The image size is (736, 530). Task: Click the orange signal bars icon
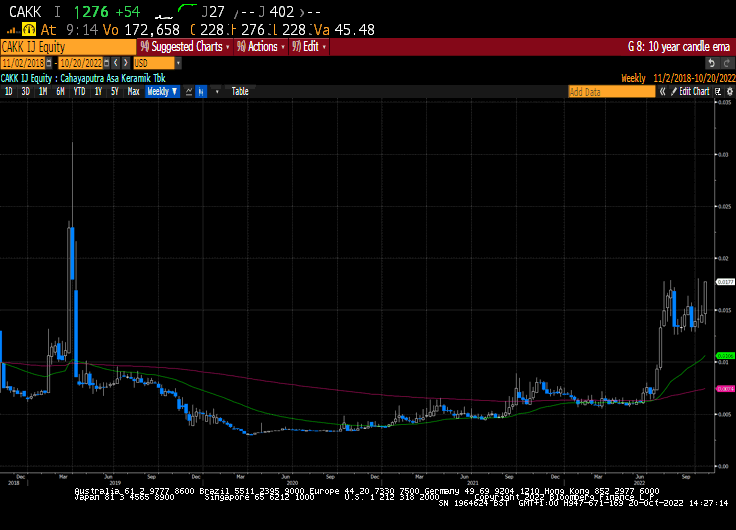pyautogui.click(x=13, y=31)
